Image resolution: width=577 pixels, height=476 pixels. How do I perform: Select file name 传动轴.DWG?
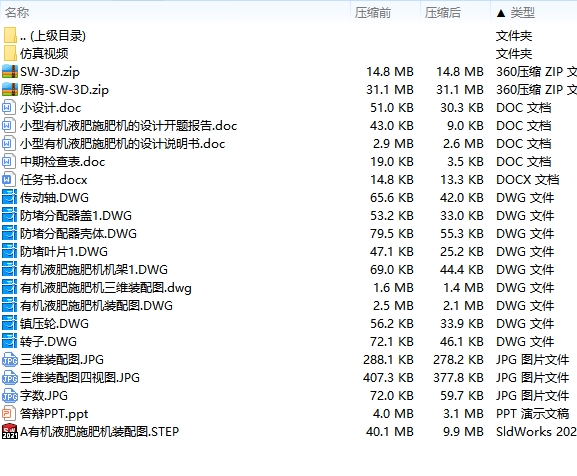point(54,198)
